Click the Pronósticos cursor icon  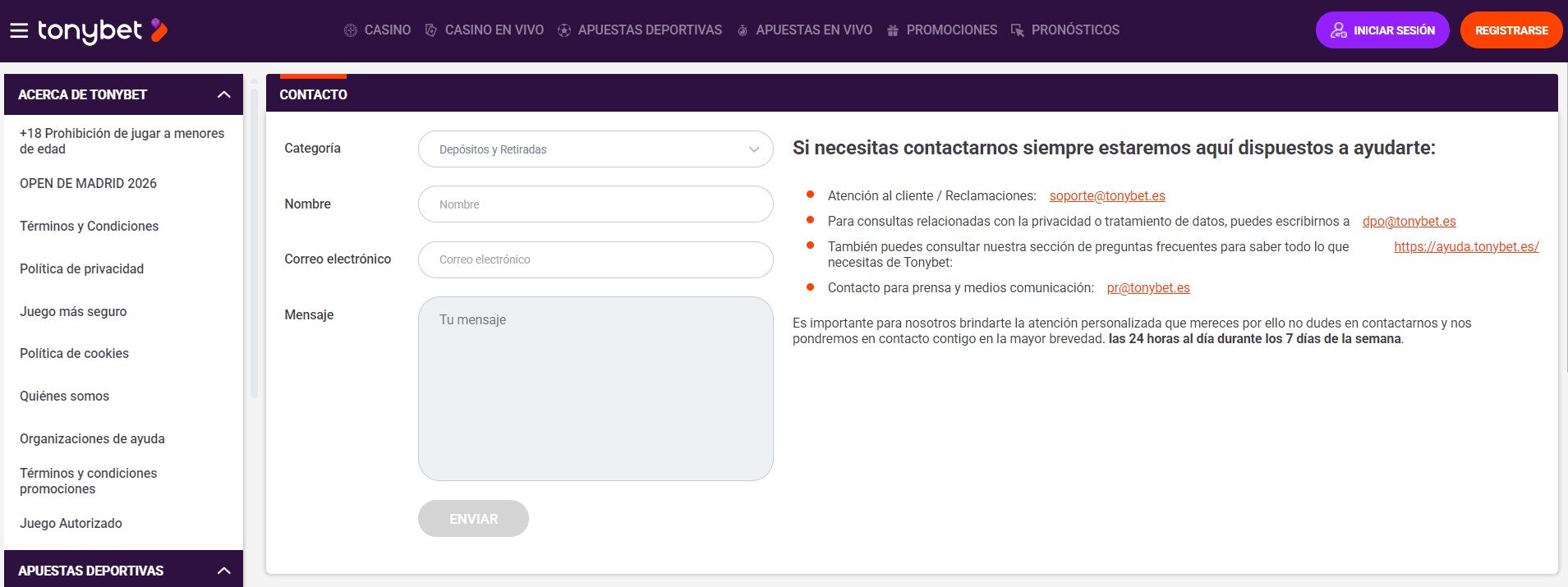click(x=1018, y=30)
